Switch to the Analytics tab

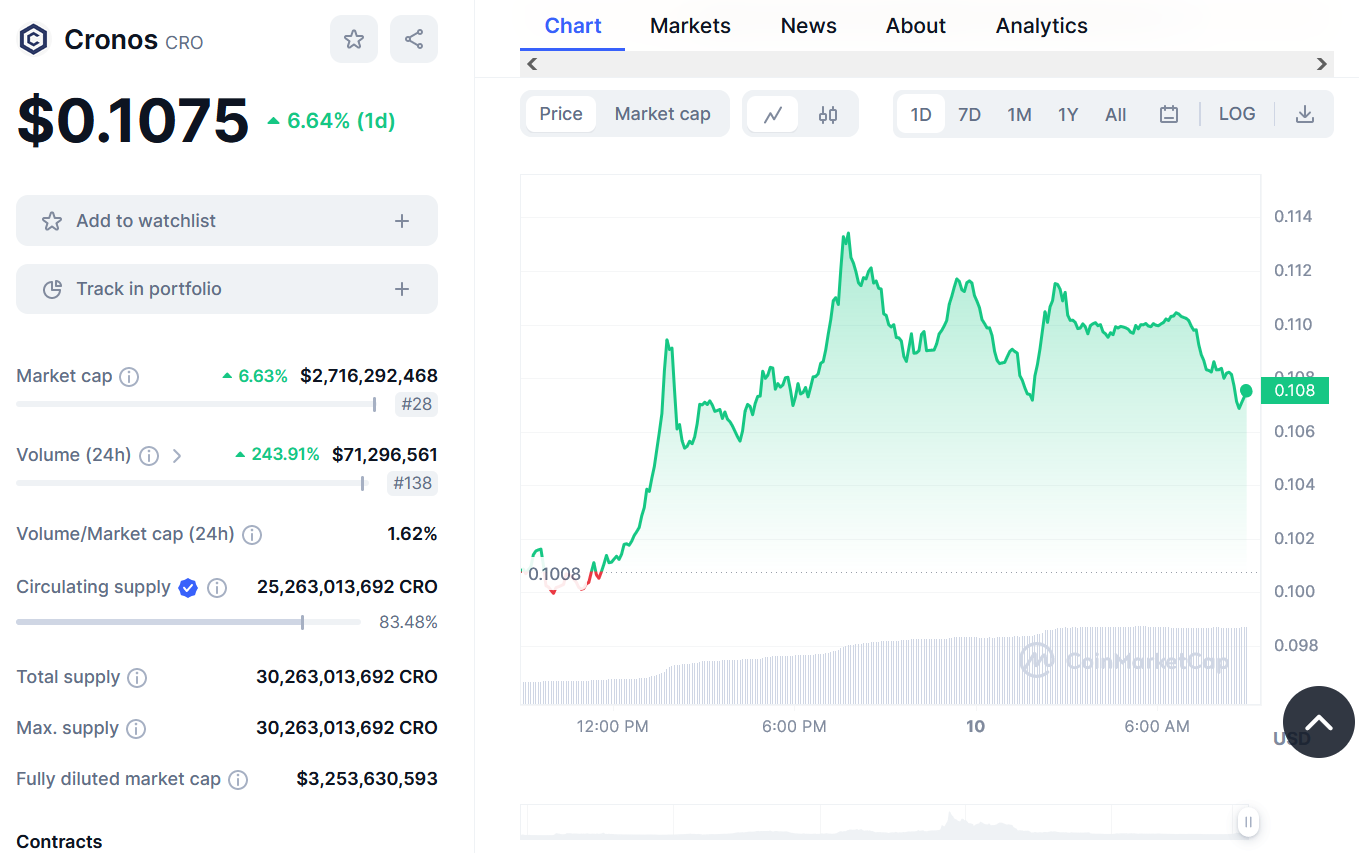[1042, 26]
